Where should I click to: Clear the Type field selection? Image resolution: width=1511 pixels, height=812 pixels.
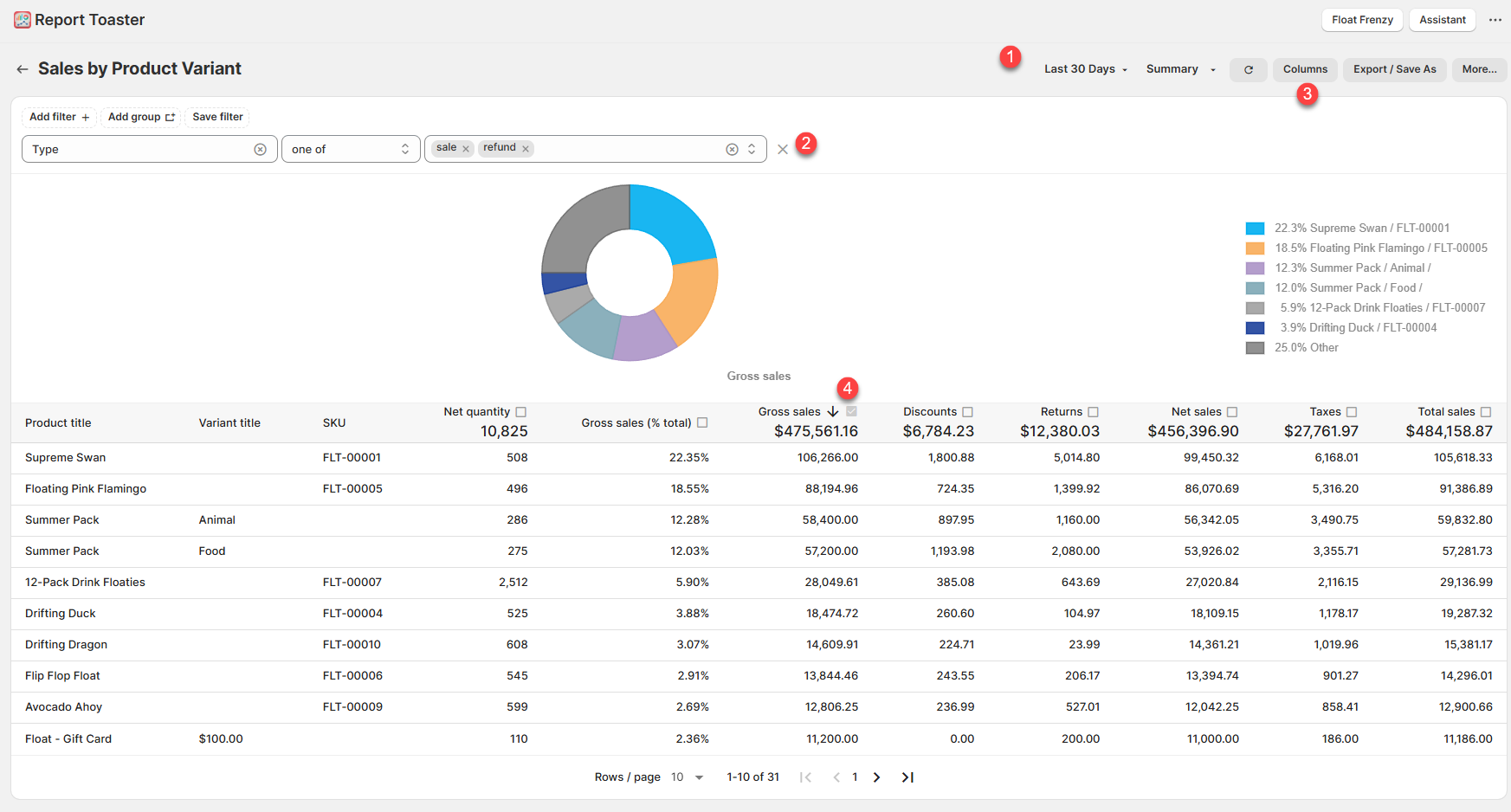(x=260, y=150)
